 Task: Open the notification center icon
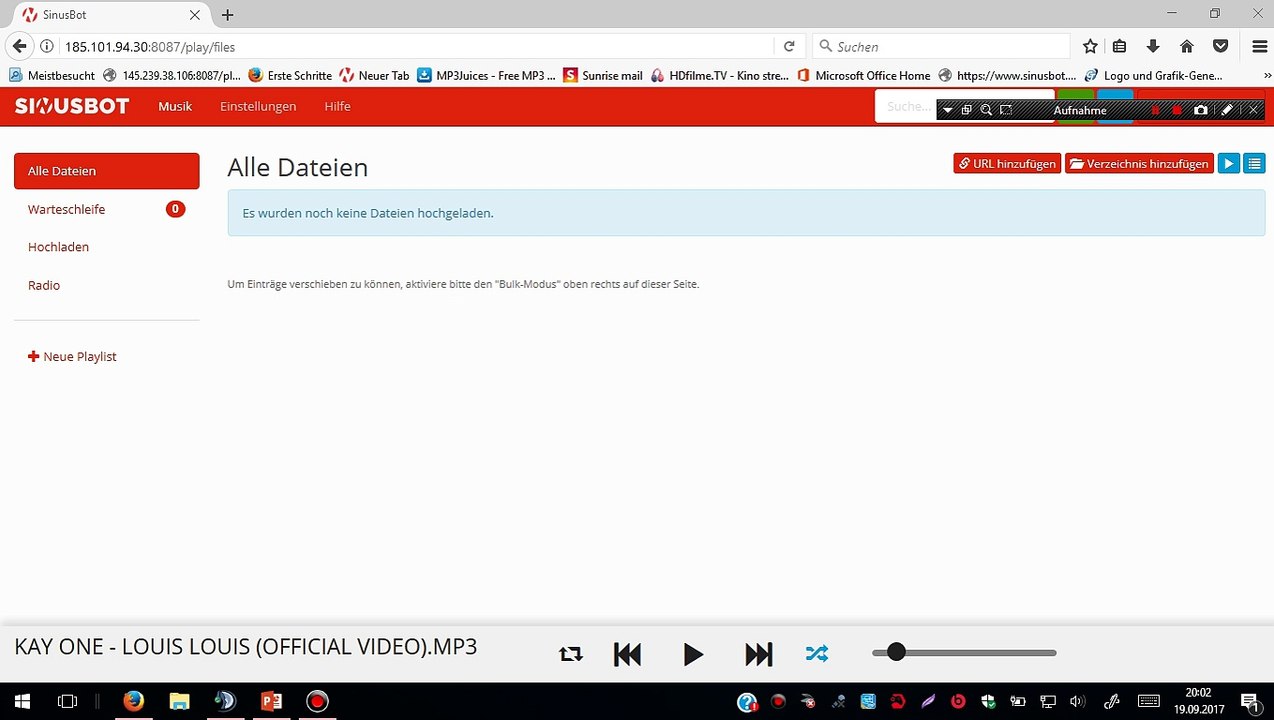click(1249, 701)
